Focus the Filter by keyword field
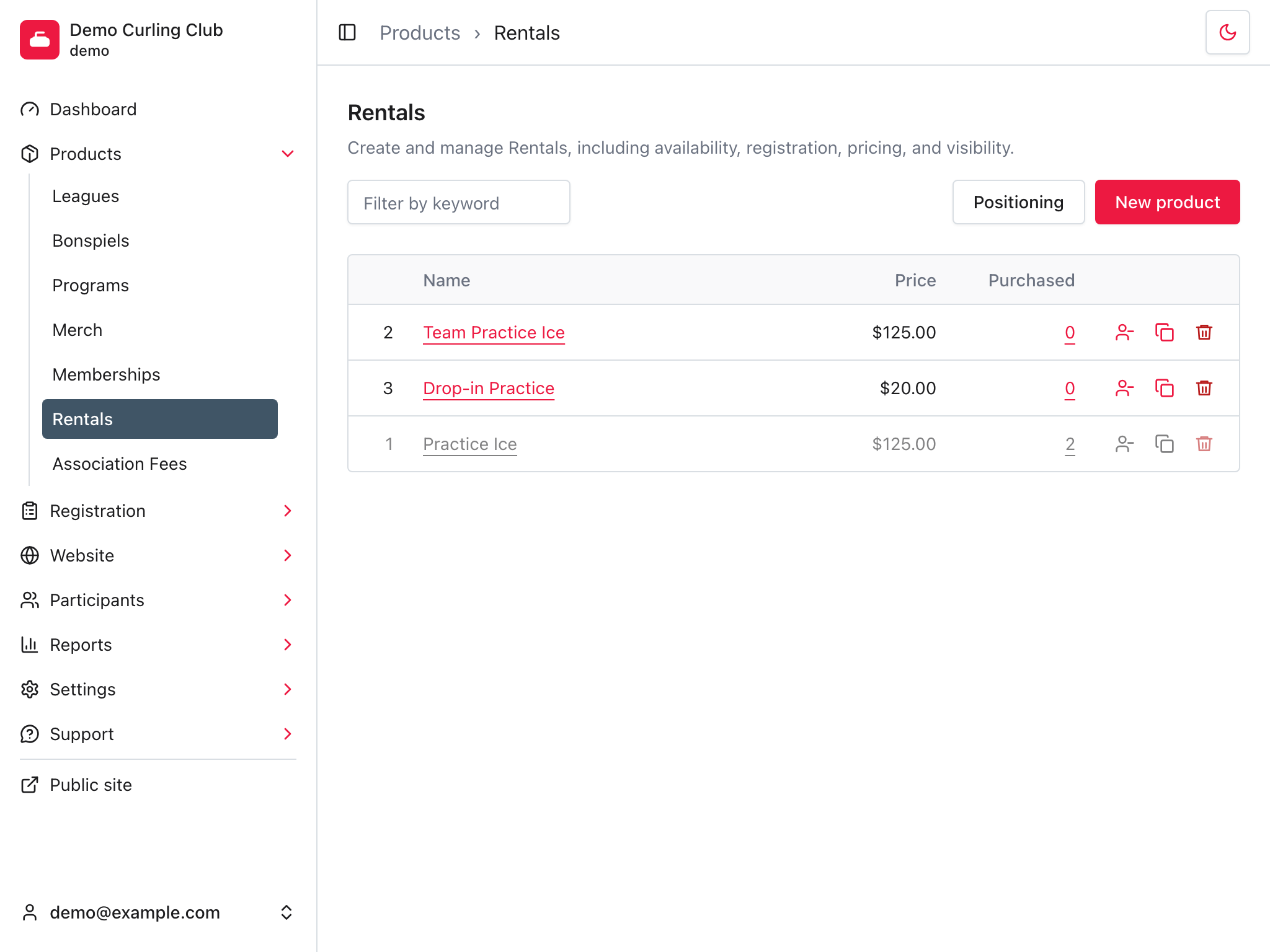Screen dimensions: 1270x952 459,202
